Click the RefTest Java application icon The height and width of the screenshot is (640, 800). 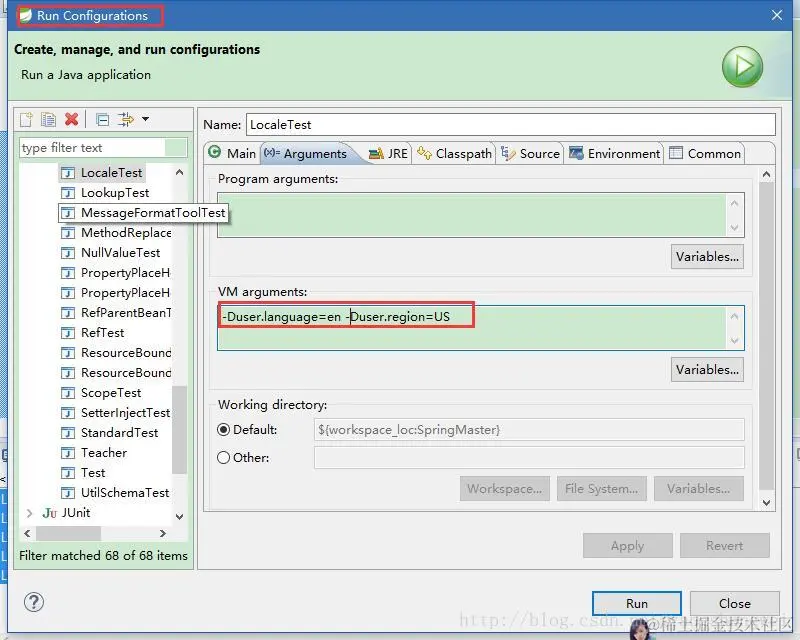tap(67, 333)
